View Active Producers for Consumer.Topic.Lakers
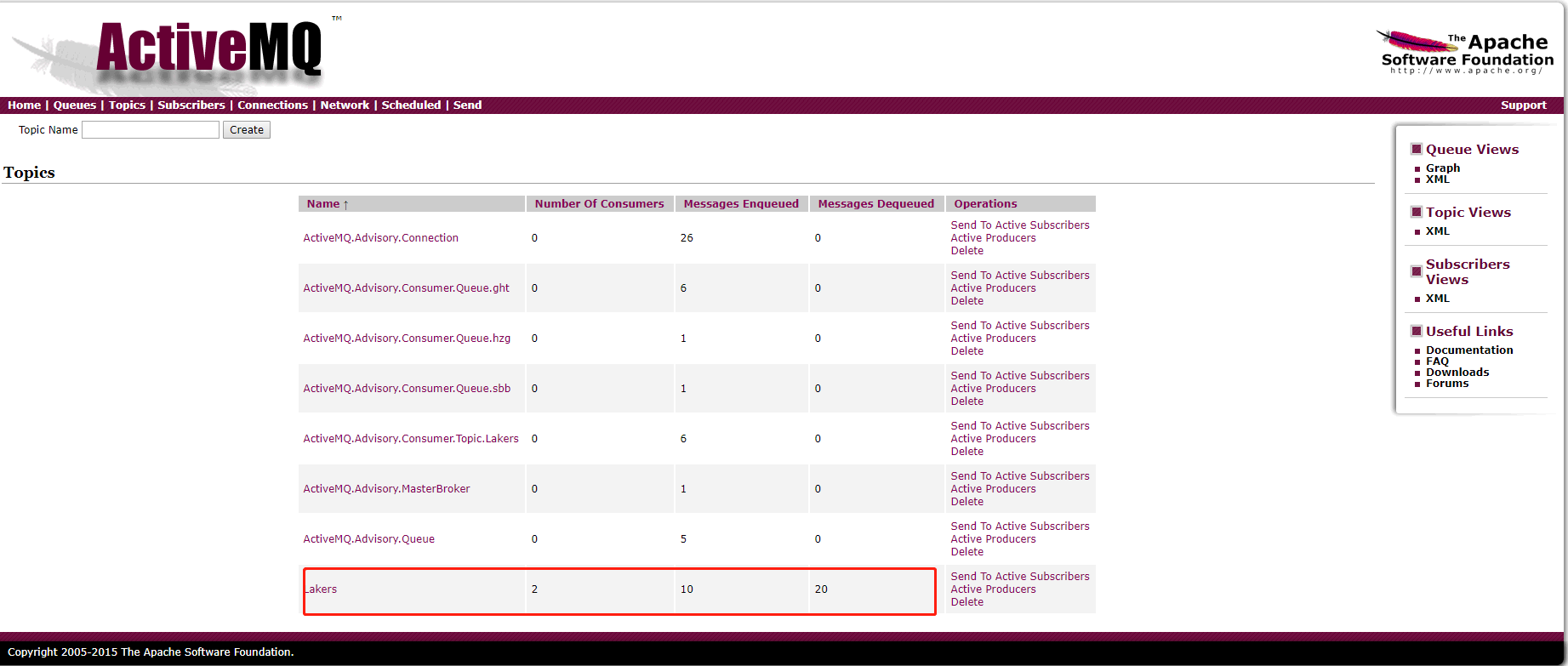 pos(993,439)
